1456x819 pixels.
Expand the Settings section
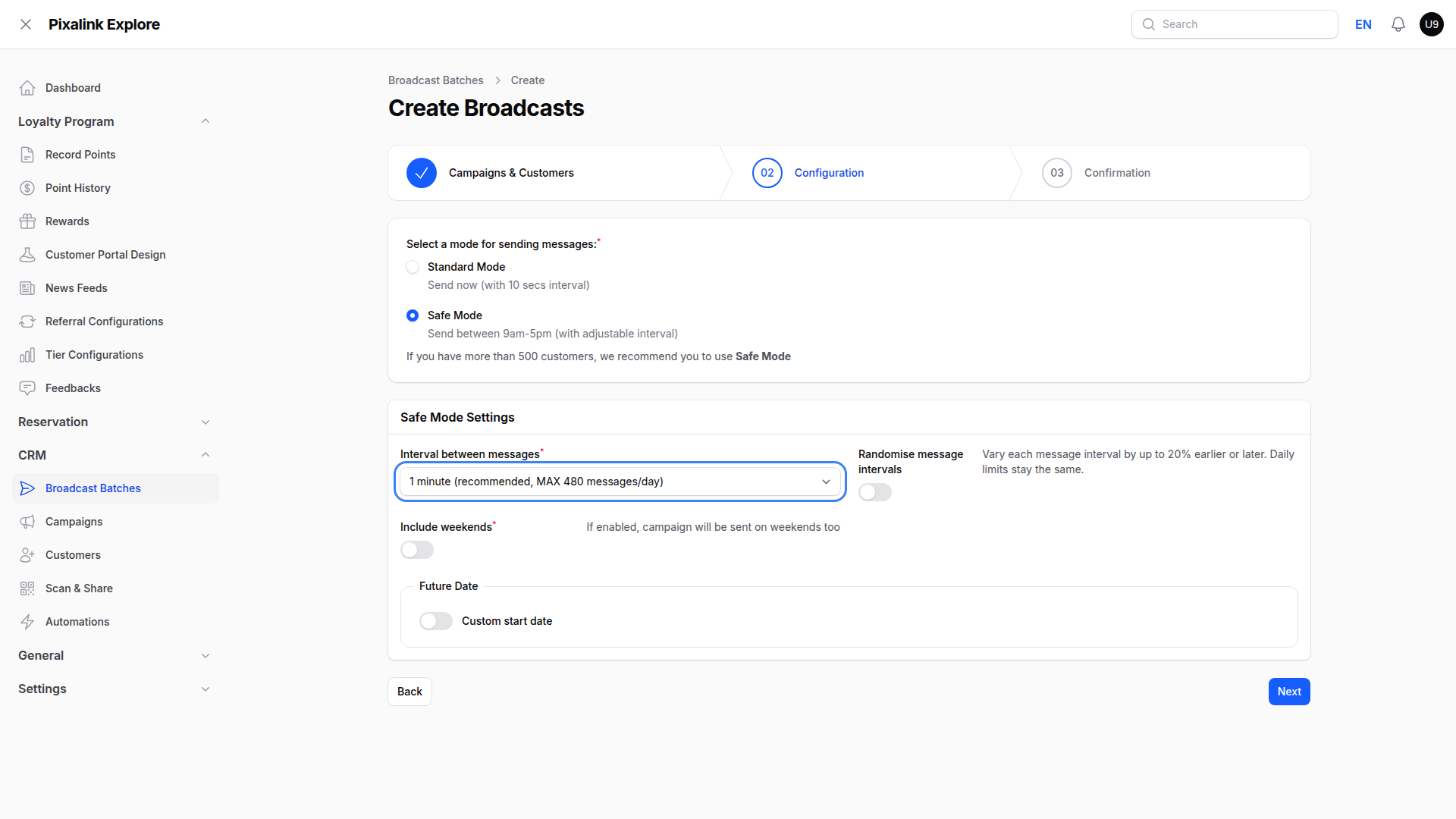tap(206, 689)
